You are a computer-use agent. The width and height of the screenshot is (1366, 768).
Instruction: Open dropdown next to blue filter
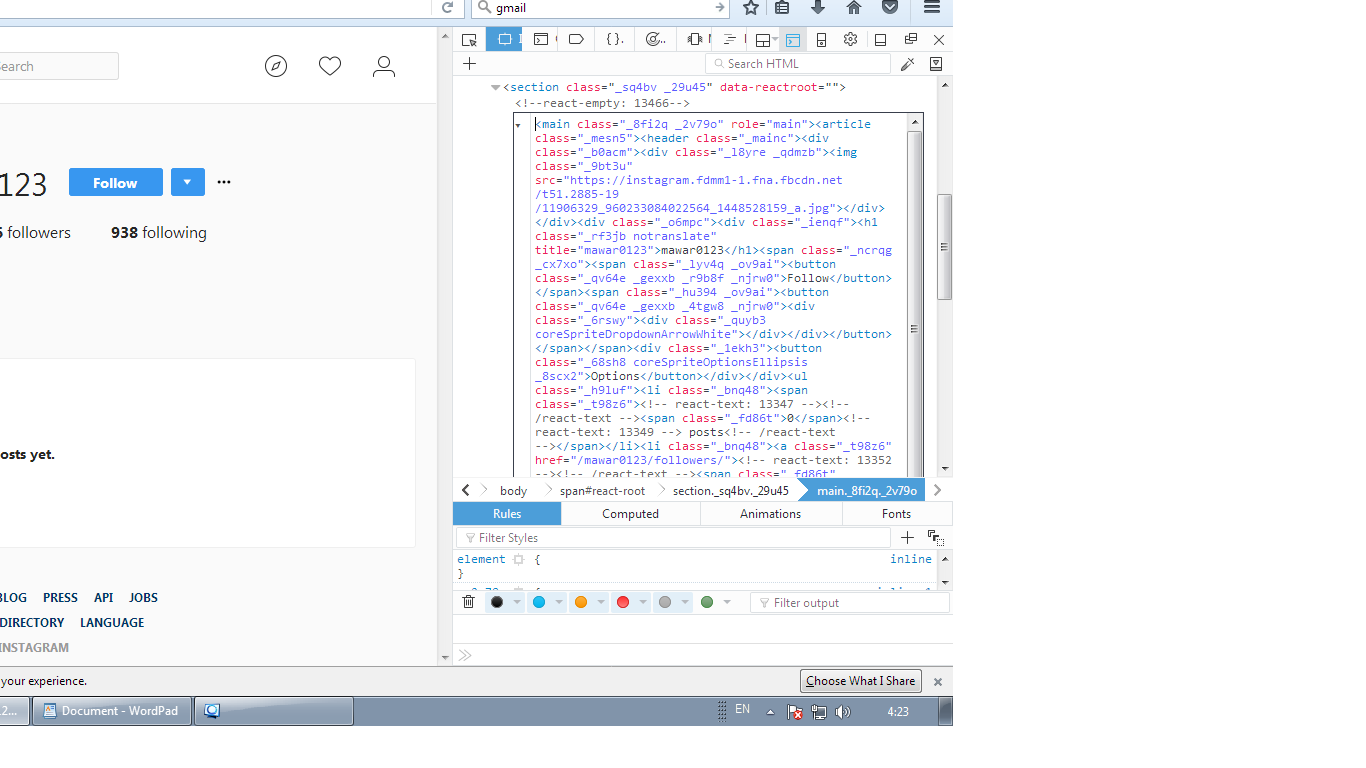pos(559,602)
